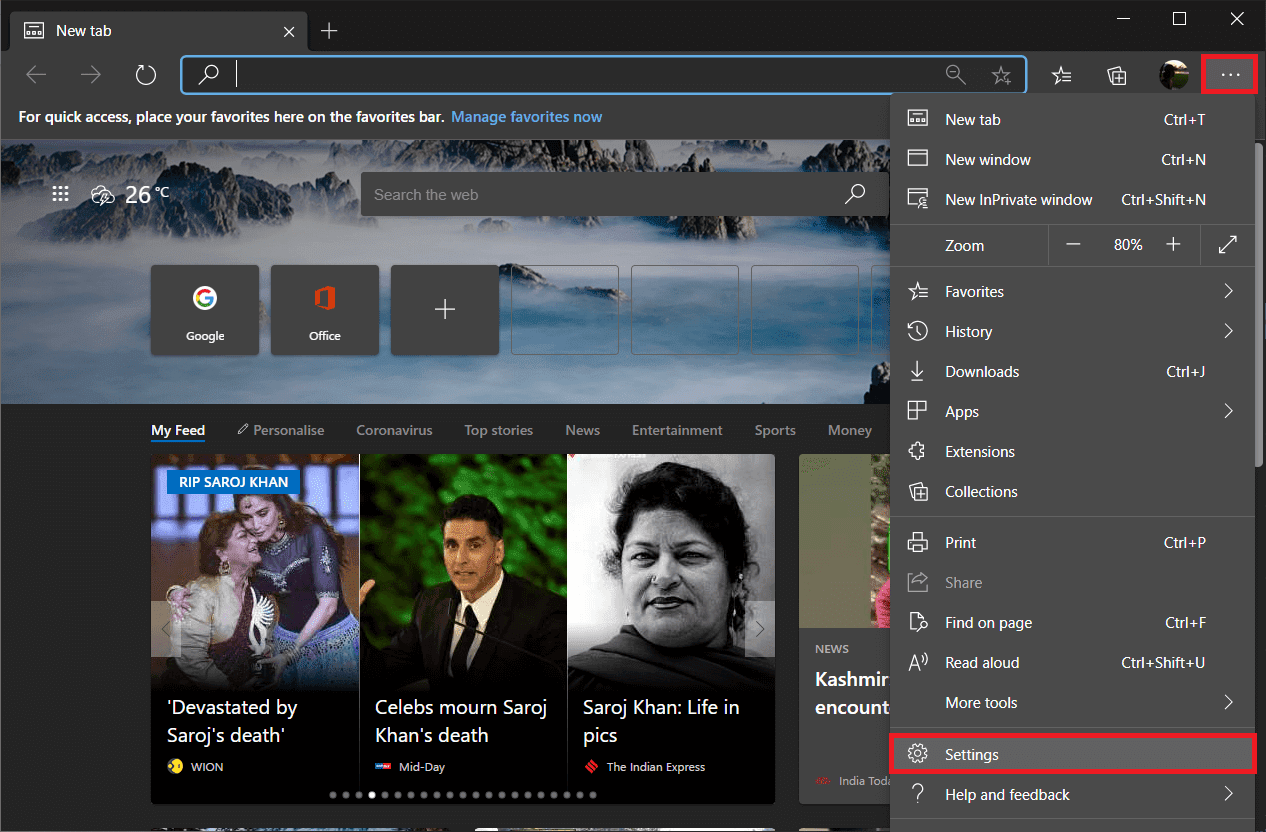Click the plus icon to open new tab
Screen dimensions: 1266x832
(329, 31)
